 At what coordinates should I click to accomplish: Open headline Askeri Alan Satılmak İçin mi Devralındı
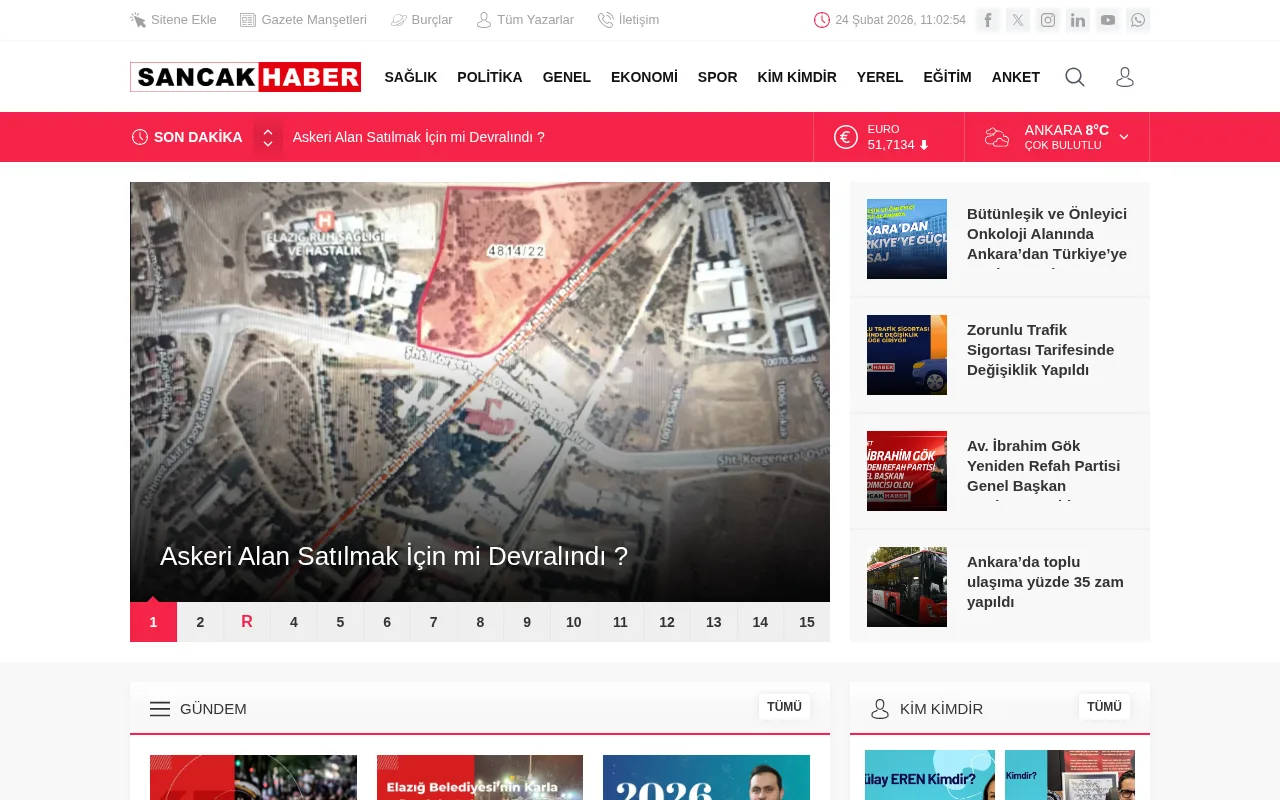click(x=394, y=556)
